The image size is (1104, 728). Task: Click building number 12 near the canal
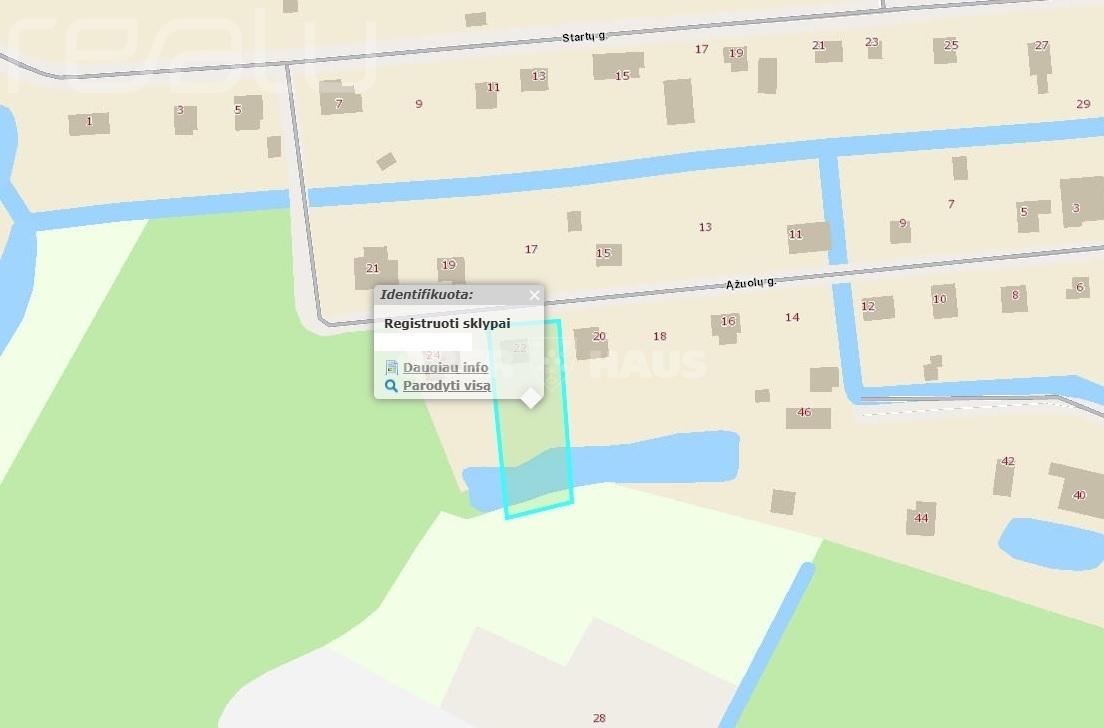pos(877,308)
